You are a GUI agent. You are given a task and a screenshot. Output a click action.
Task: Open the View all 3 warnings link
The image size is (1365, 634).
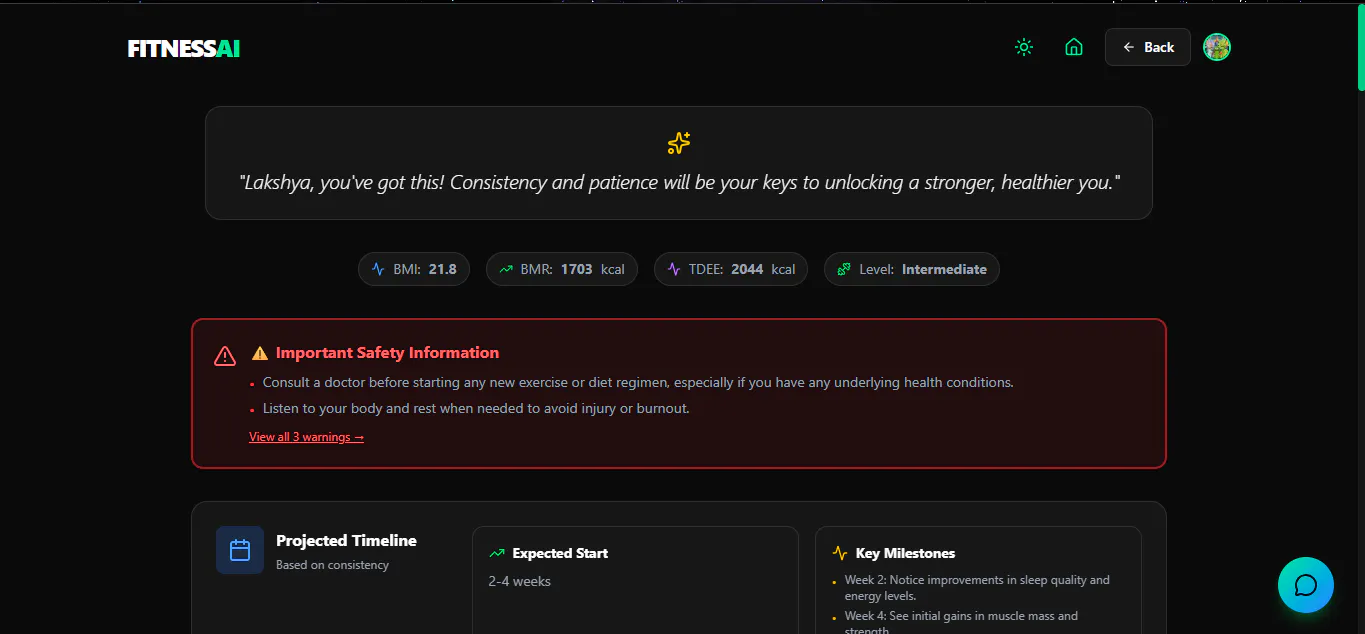pos(306,437)
